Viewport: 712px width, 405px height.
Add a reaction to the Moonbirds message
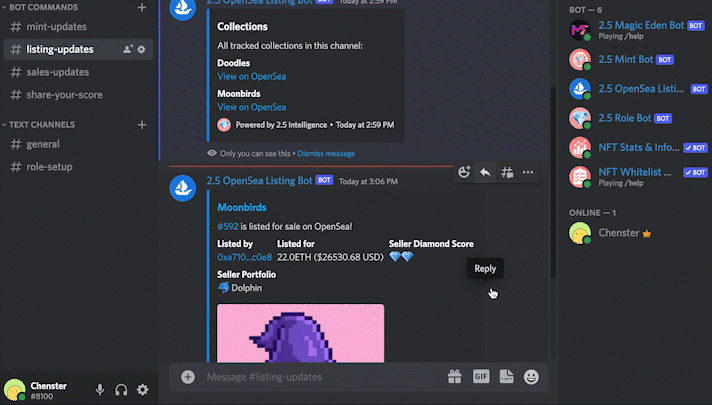pos(464,172)
